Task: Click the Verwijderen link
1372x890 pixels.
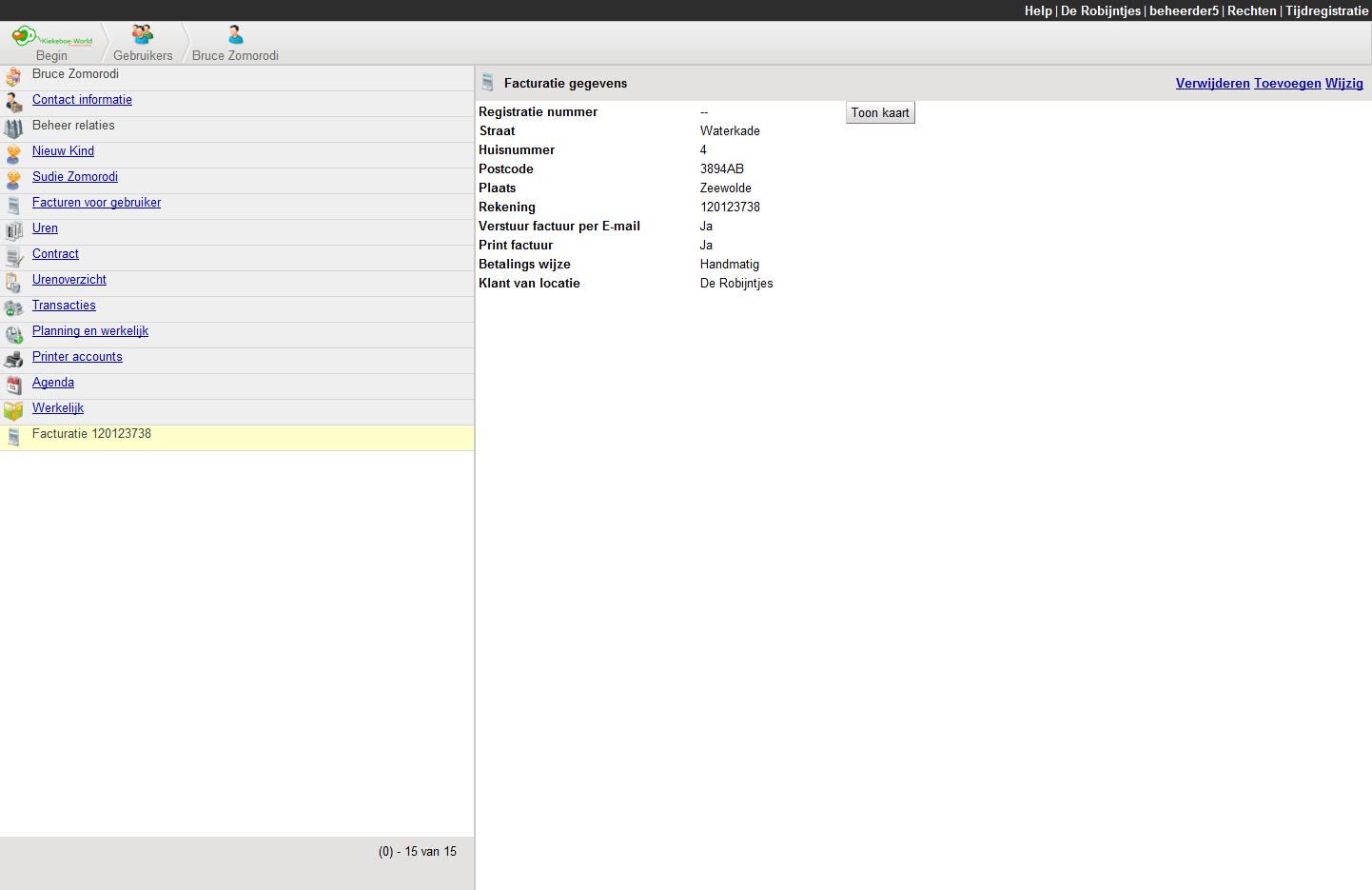Action: 1212,84
